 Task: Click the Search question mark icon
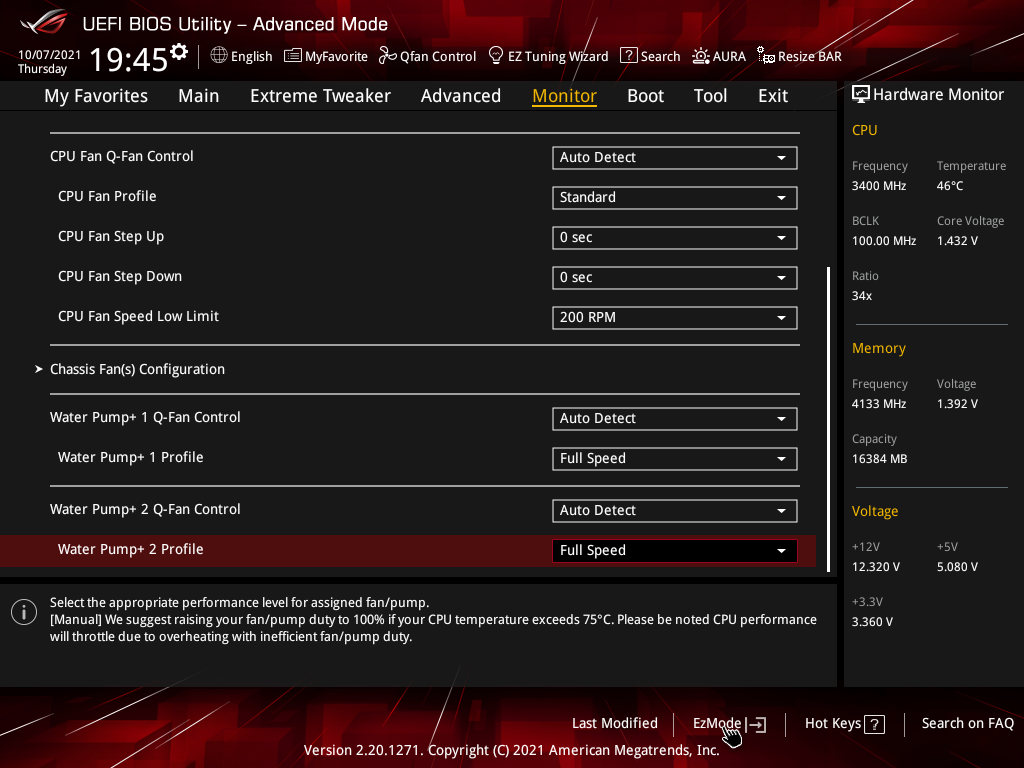pyautogui.click(x=628, y=56)
